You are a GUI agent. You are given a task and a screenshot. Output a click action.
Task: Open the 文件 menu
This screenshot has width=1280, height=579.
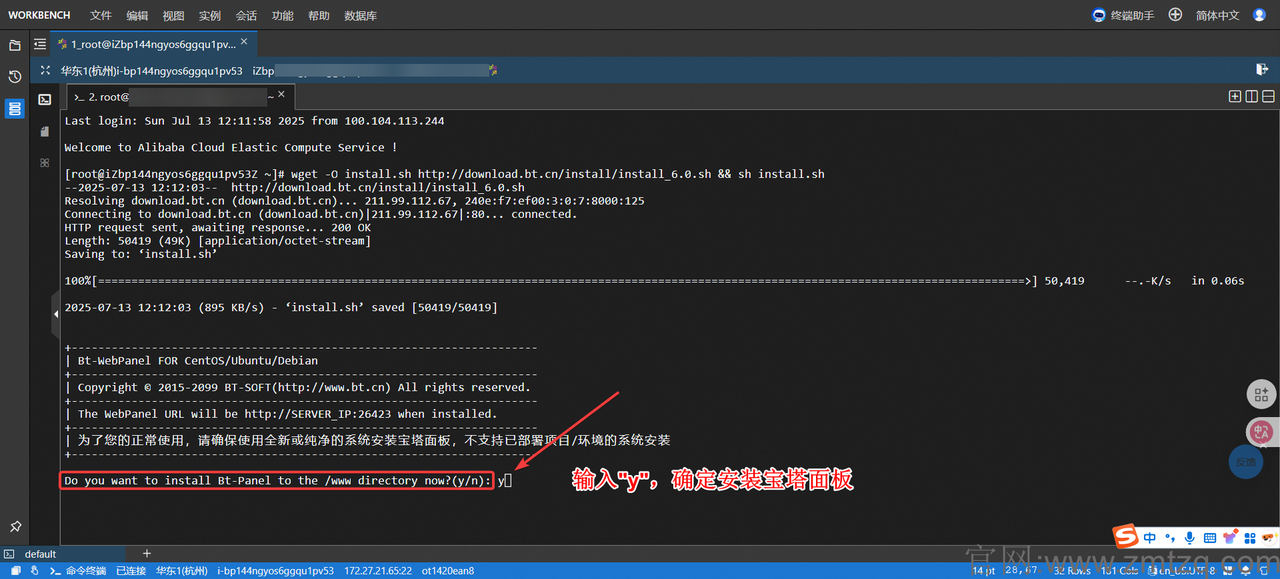[x=100, y=16]
